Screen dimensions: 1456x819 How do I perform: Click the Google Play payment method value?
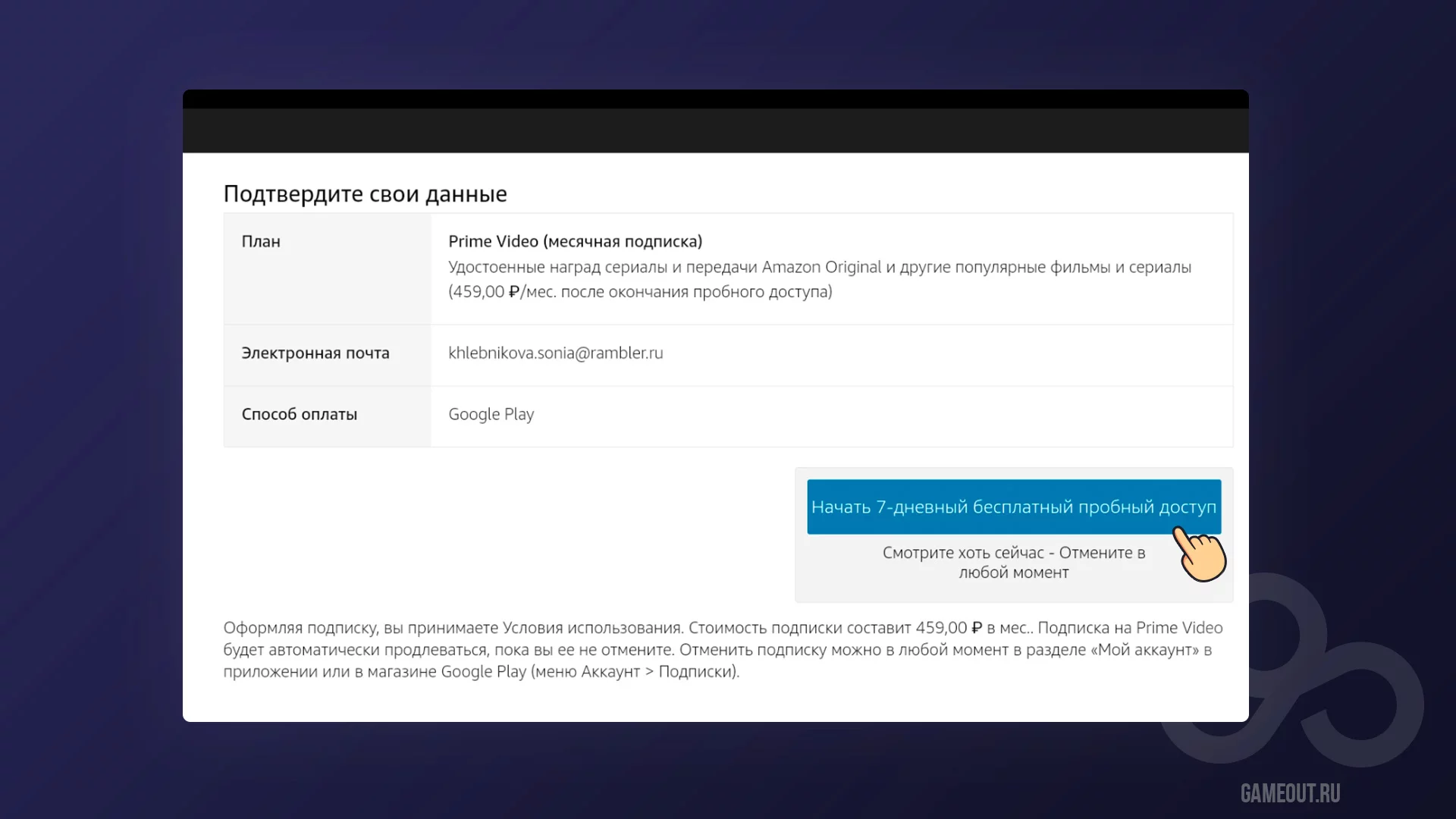click(x=491, y=414)
